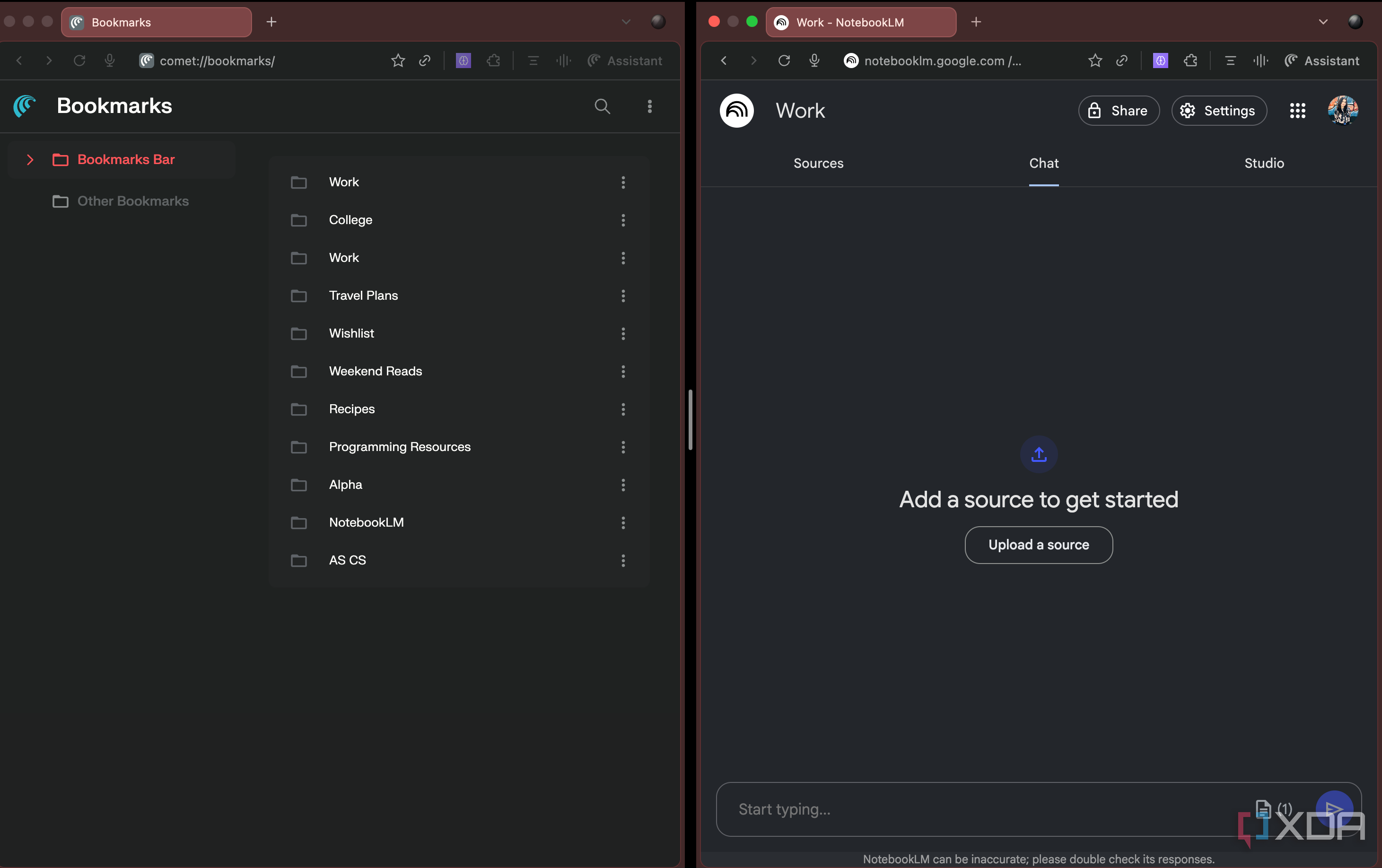
Task: Copy link icon in the NotebookLM address bar
Action: point(1121,60)
